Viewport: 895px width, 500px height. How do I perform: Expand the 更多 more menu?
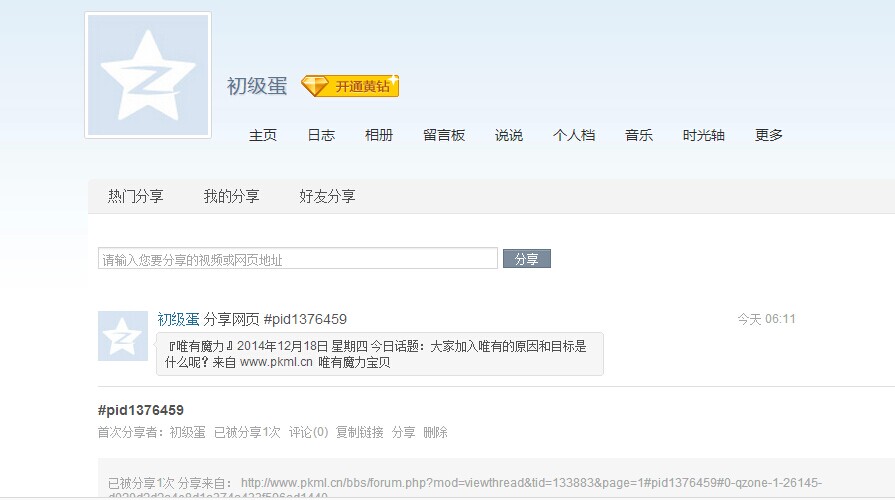coord(769,136)
